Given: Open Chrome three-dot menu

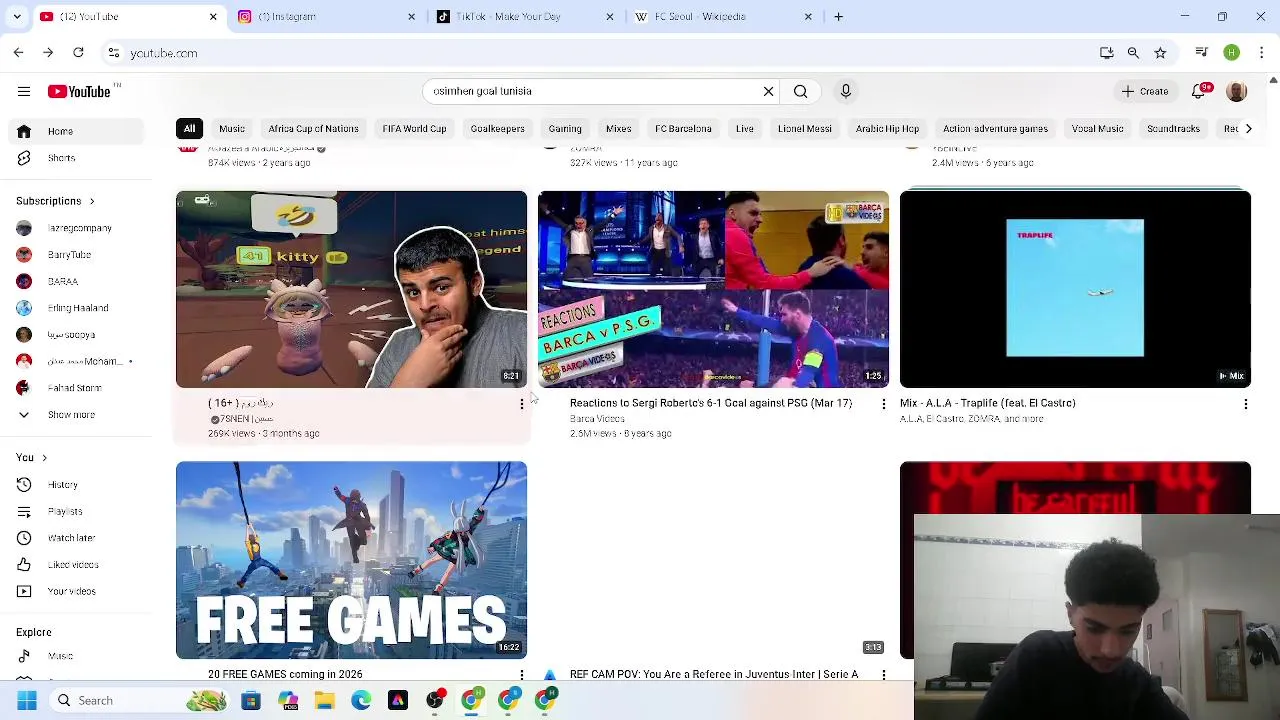Looking at the screenshot, I should (1261, 53).
